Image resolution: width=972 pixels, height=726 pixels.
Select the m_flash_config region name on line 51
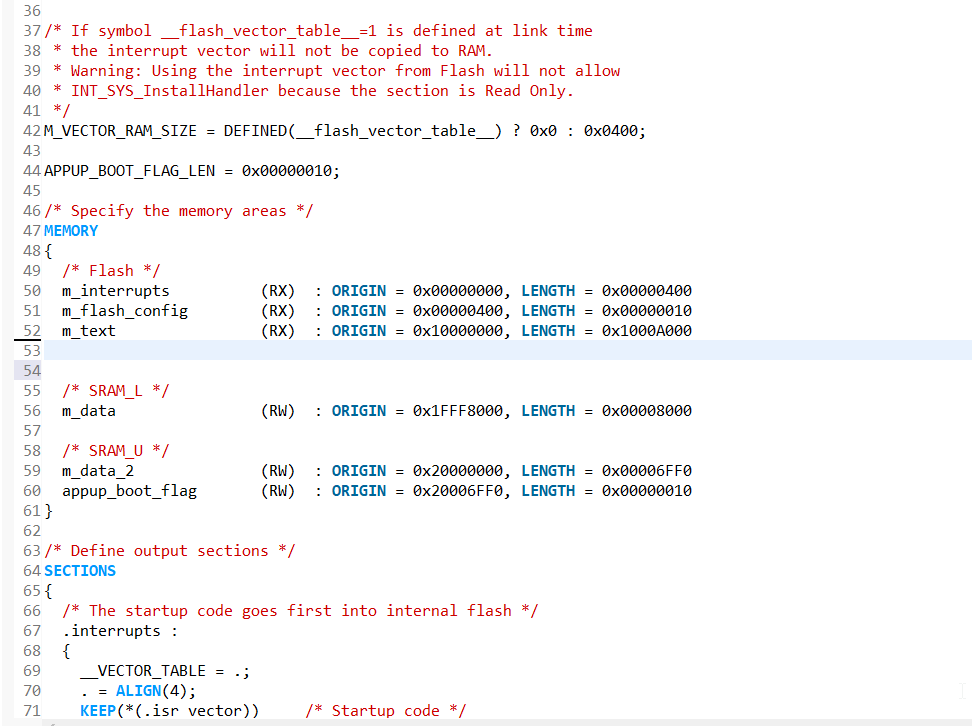[x=124, y=310]
